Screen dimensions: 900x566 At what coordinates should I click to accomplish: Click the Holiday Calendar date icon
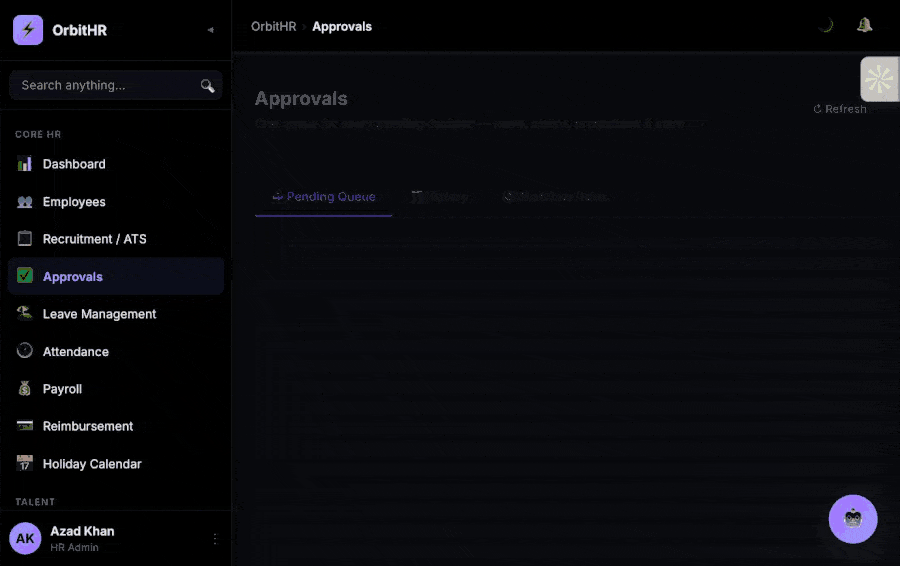click(25, 463)
